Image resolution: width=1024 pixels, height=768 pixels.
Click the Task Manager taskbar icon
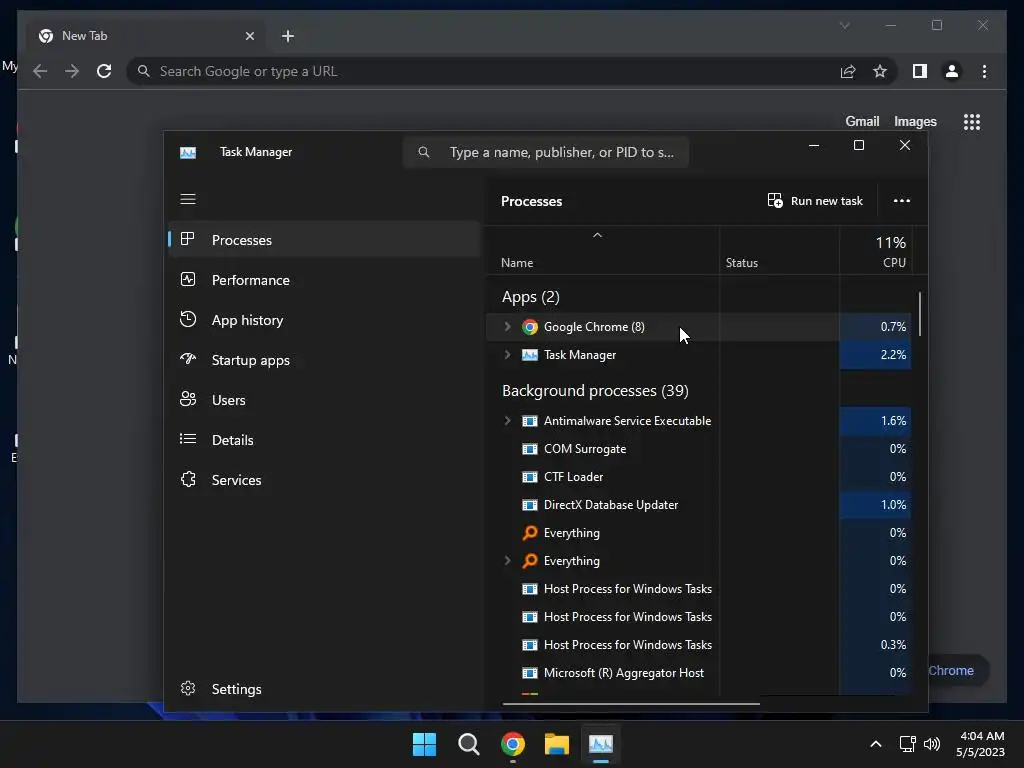tap(601, 744)
